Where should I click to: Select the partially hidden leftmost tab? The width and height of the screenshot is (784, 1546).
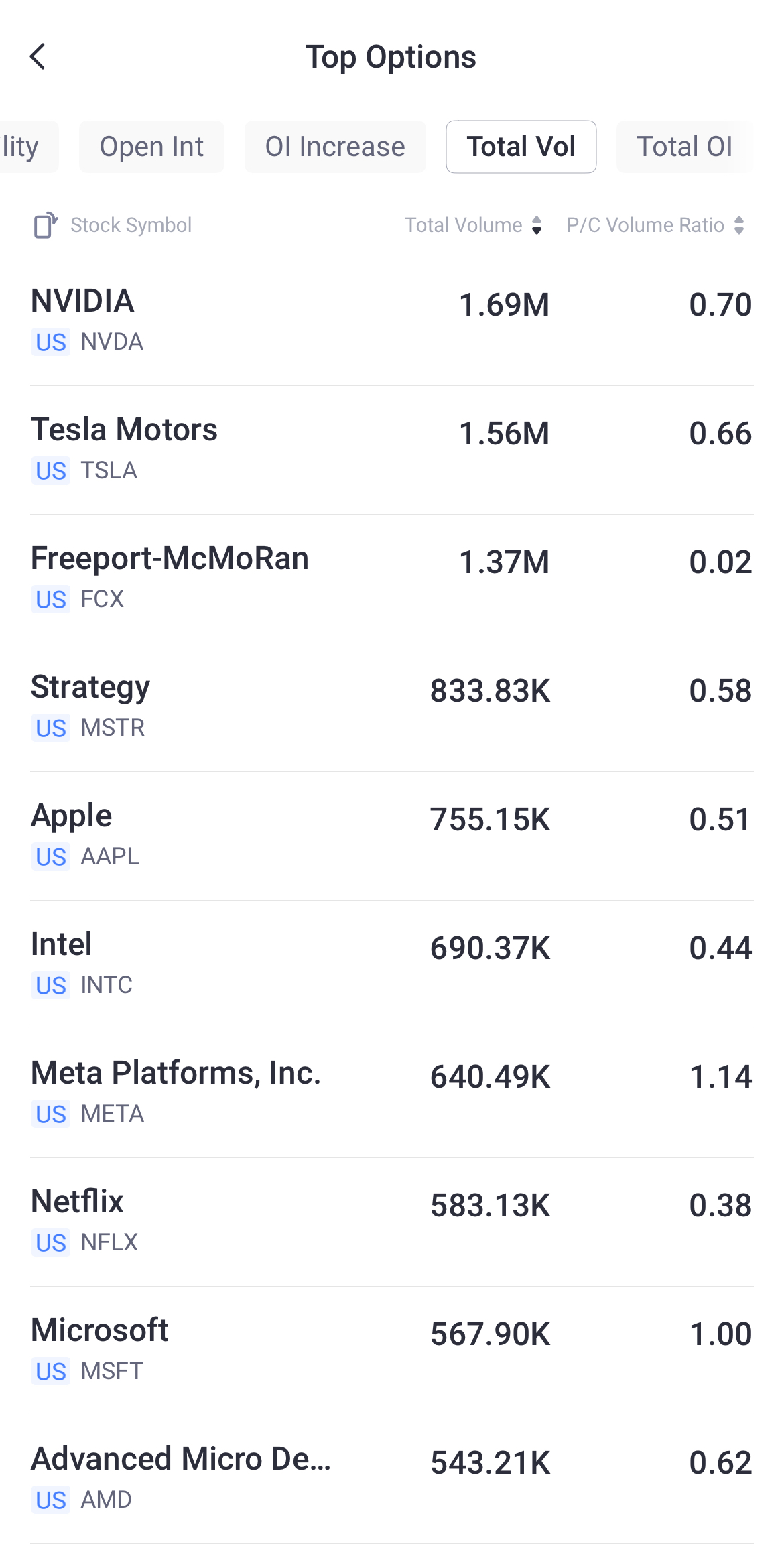[x=25, y=147]
